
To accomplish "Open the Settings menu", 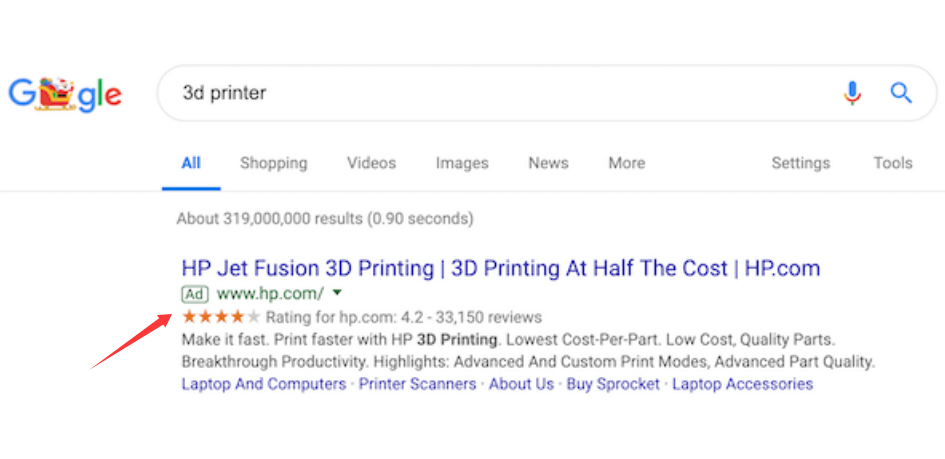I will (x=801, y=163).
